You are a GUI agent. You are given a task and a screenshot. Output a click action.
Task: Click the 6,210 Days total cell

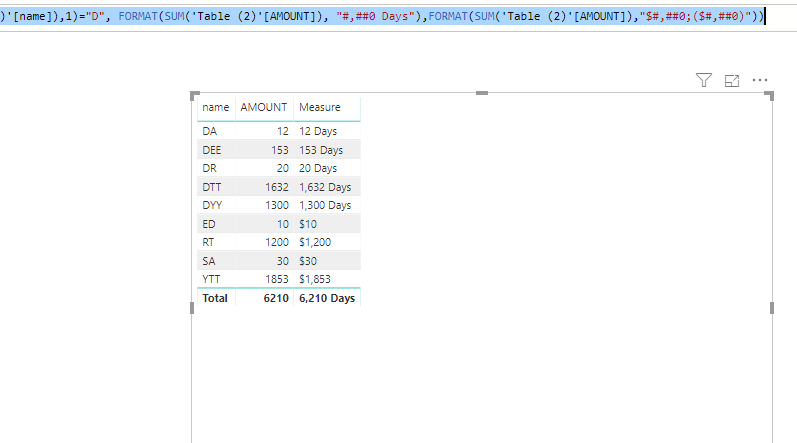327,298
